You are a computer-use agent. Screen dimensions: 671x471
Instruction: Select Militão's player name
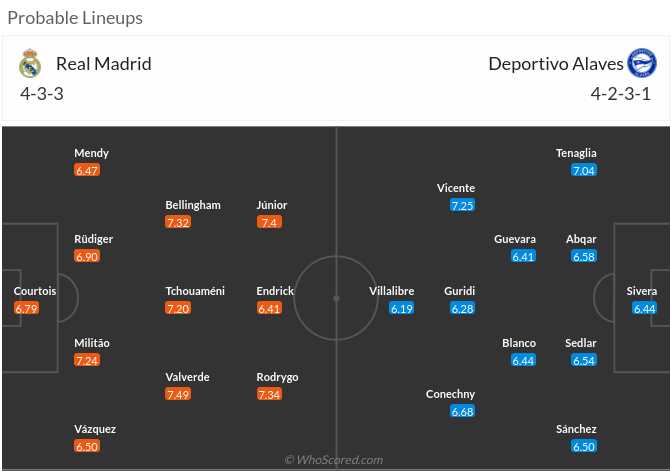(92, 343)
